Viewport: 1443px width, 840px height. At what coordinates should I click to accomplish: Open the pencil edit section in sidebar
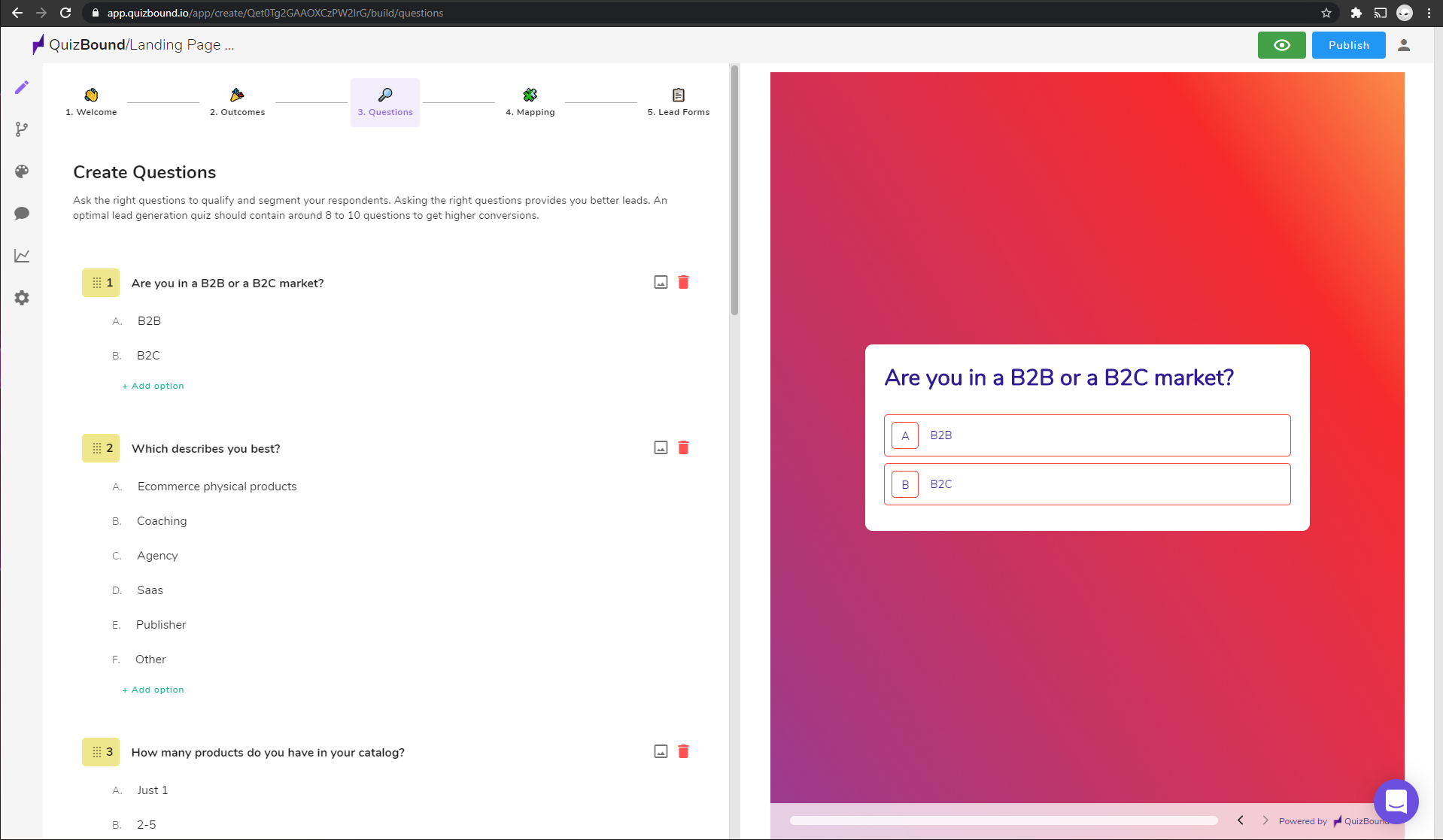[22, 87]
